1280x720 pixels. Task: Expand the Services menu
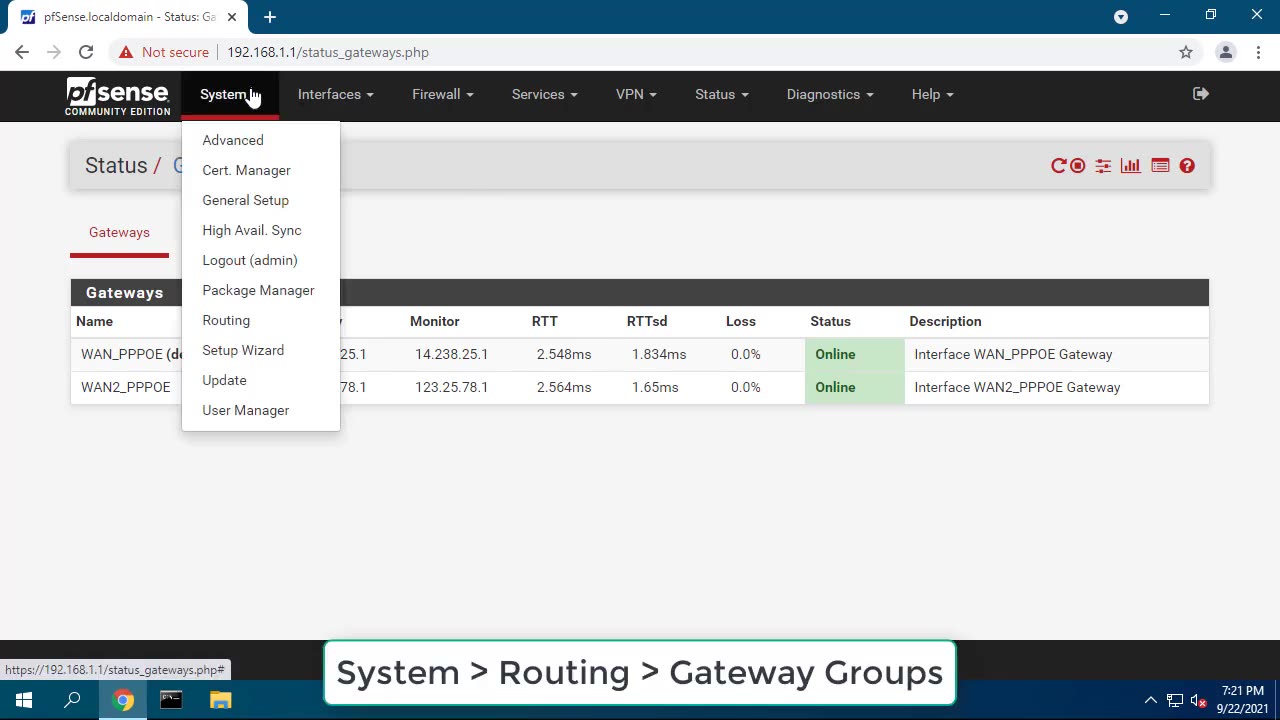click(x=544, y=94)
